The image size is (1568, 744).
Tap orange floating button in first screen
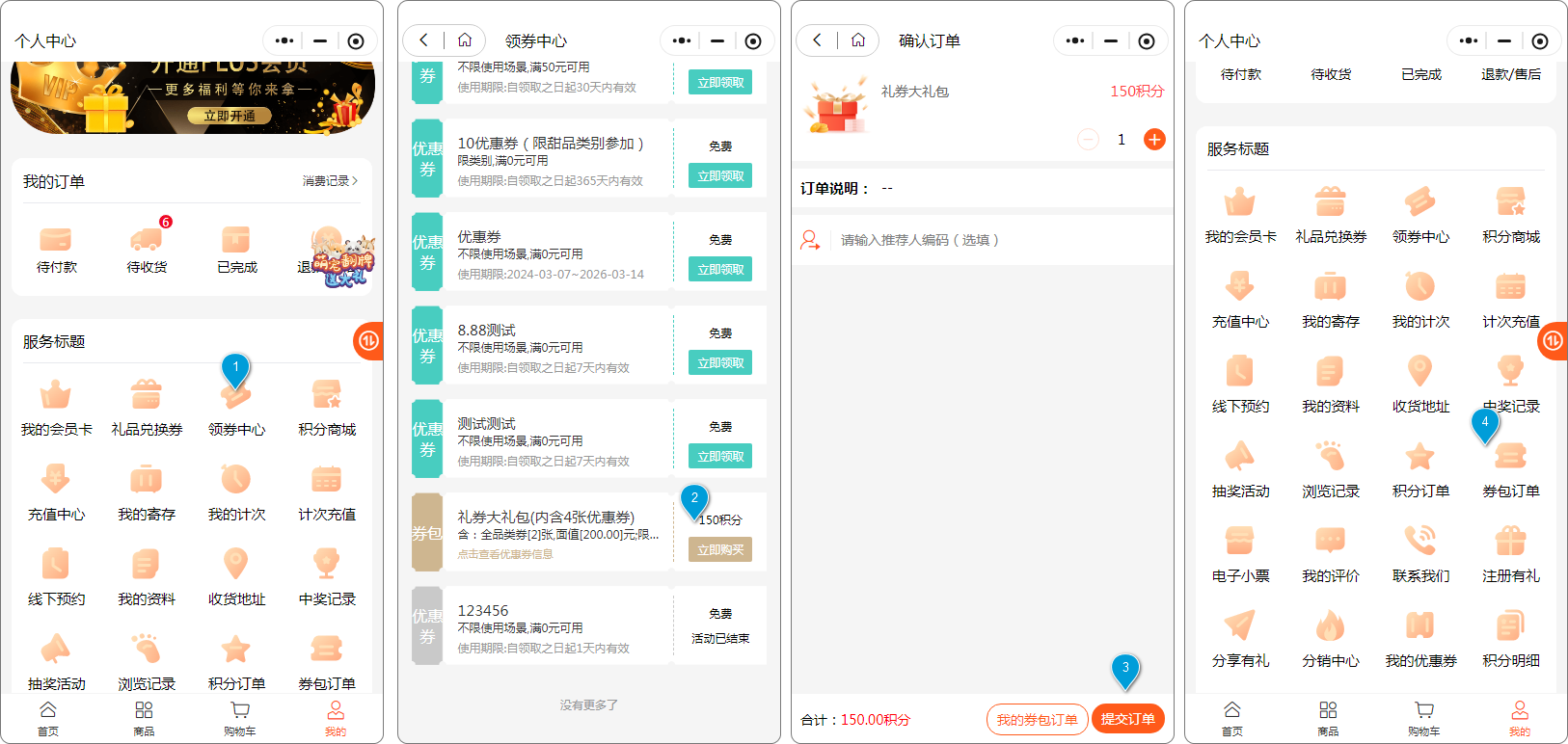[x=368, y=340]
